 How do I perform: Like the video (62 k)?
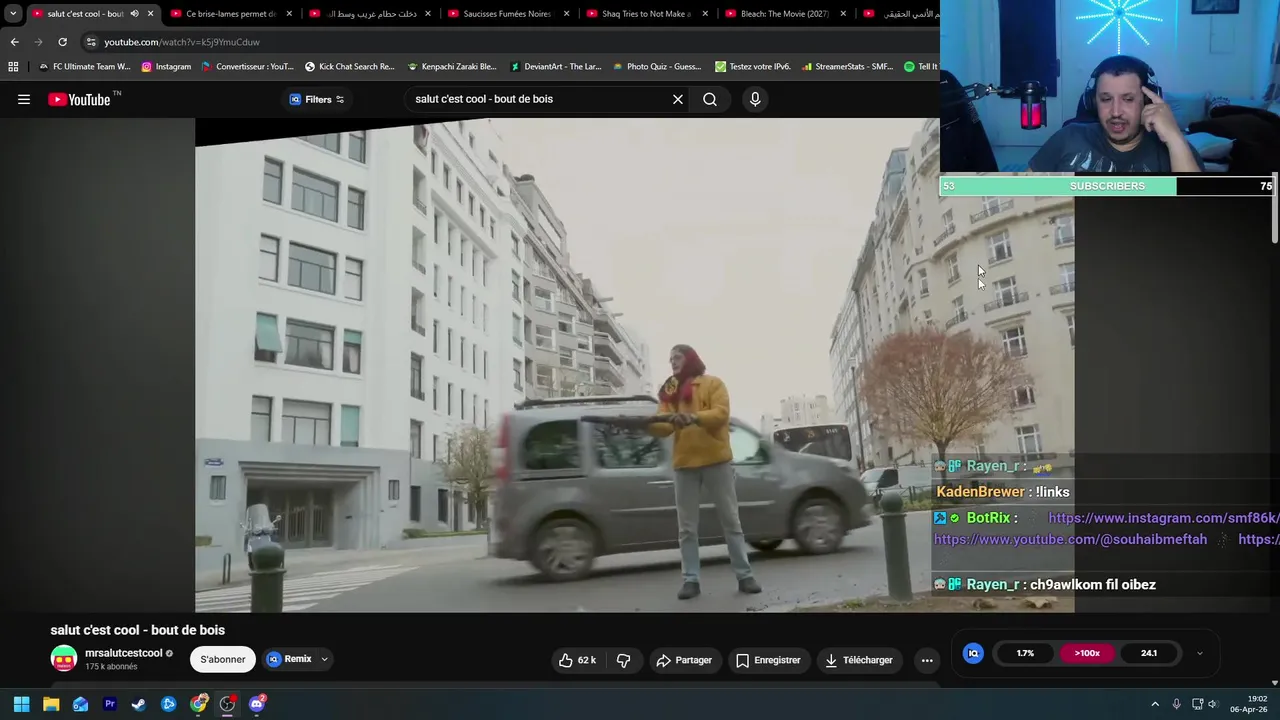[x=578, y=660]
